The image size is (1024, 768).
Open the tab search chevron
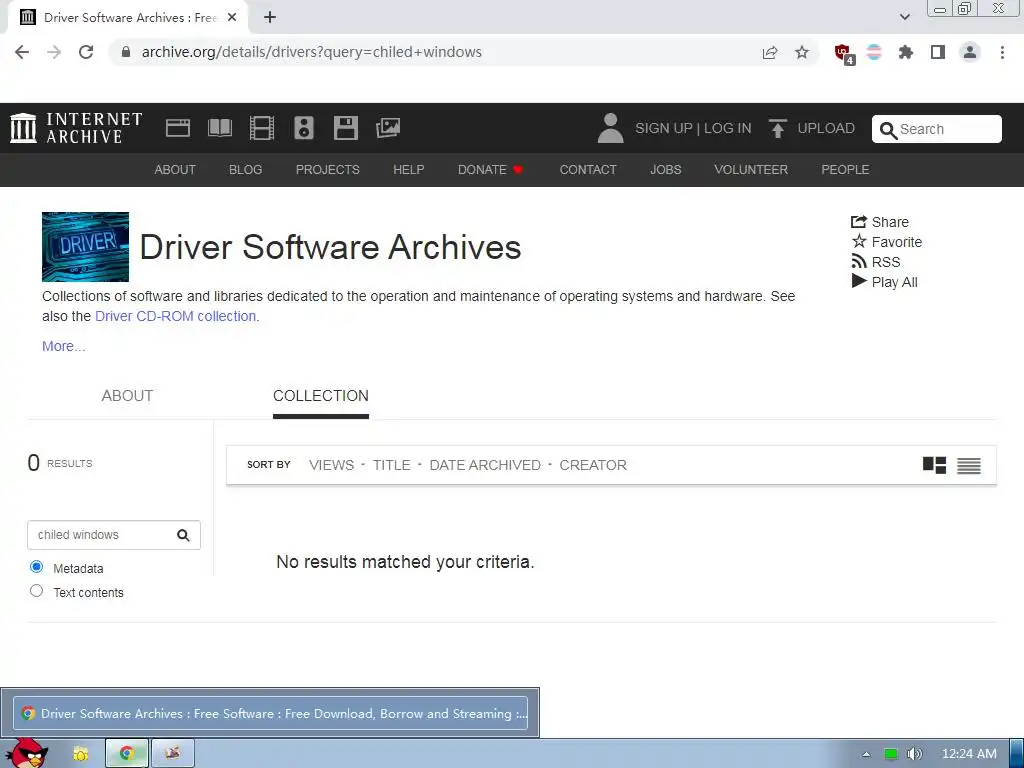point(904,18)
